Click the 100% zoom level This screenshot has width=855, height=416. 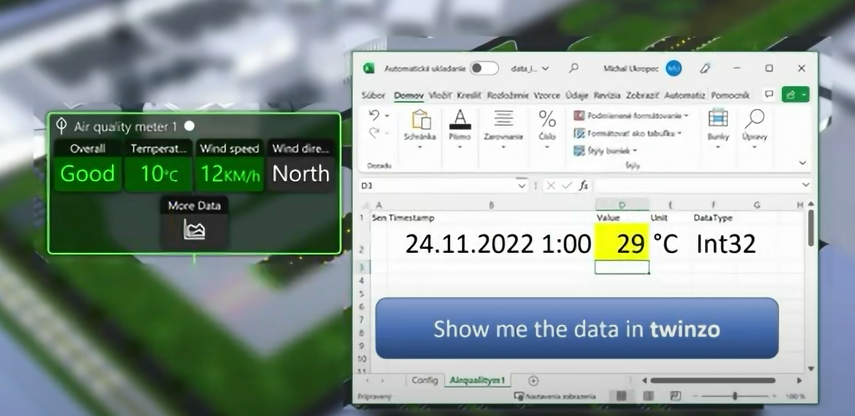[796, 396]
